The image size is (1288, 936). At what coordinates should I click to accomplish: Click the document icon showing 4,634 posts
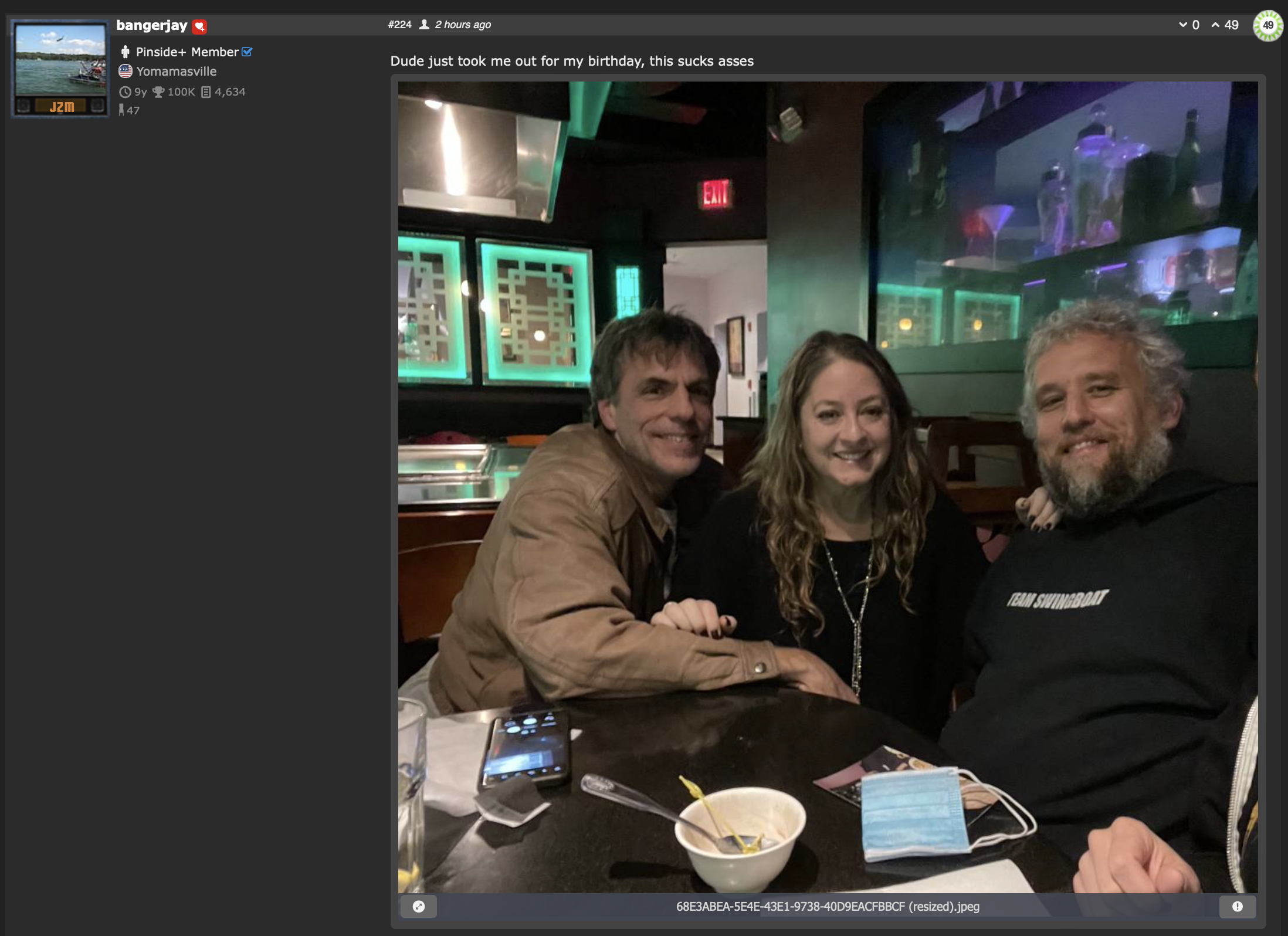206,92
